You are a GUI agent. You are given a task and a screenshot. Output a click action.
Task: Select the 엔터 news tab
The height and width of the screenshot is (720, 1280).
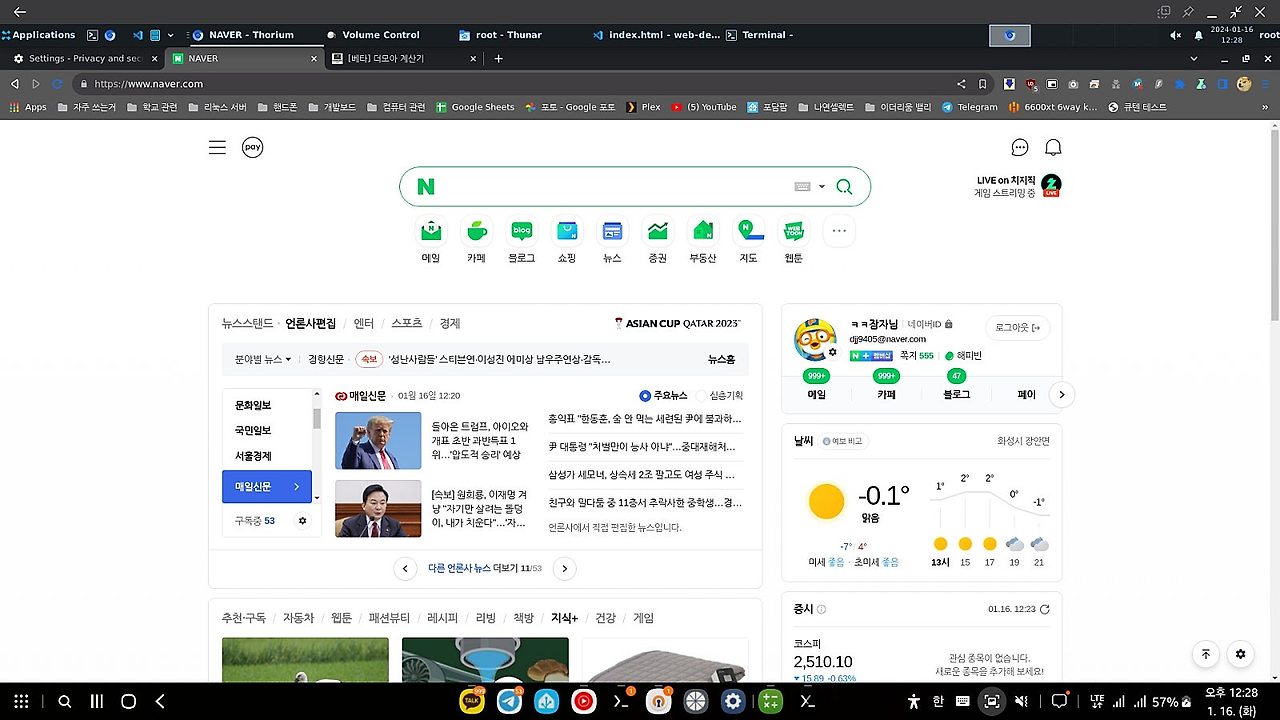(364, 324)
